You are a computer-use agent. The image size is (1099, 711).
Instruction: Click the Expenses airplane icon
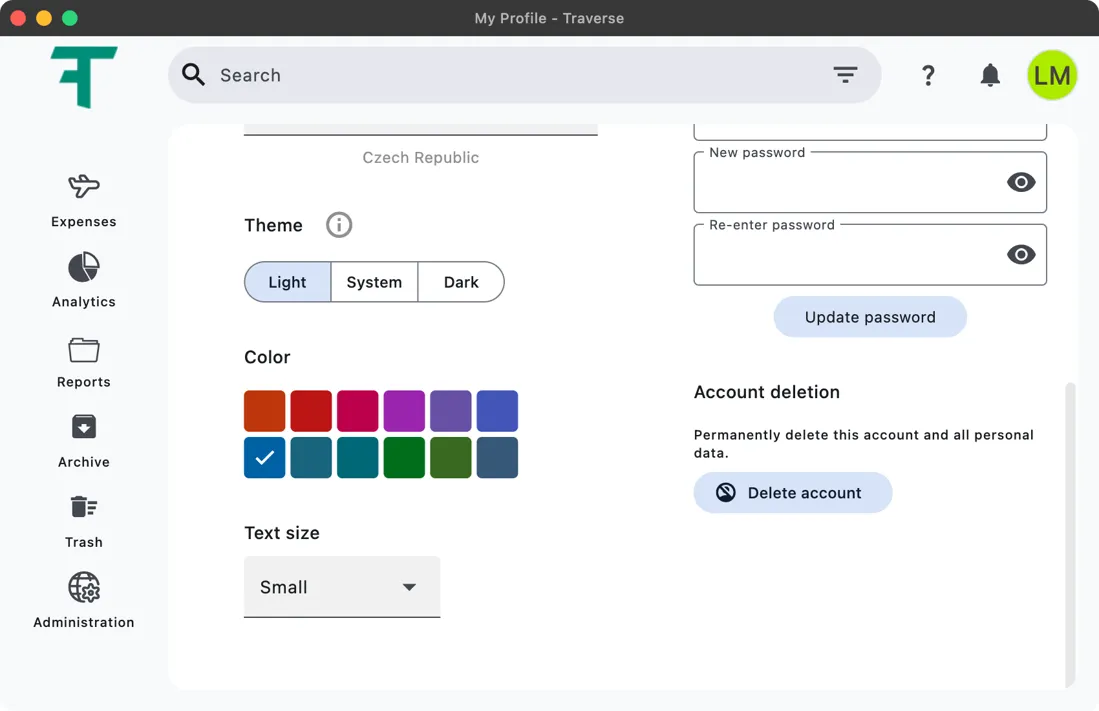(83, 187)
